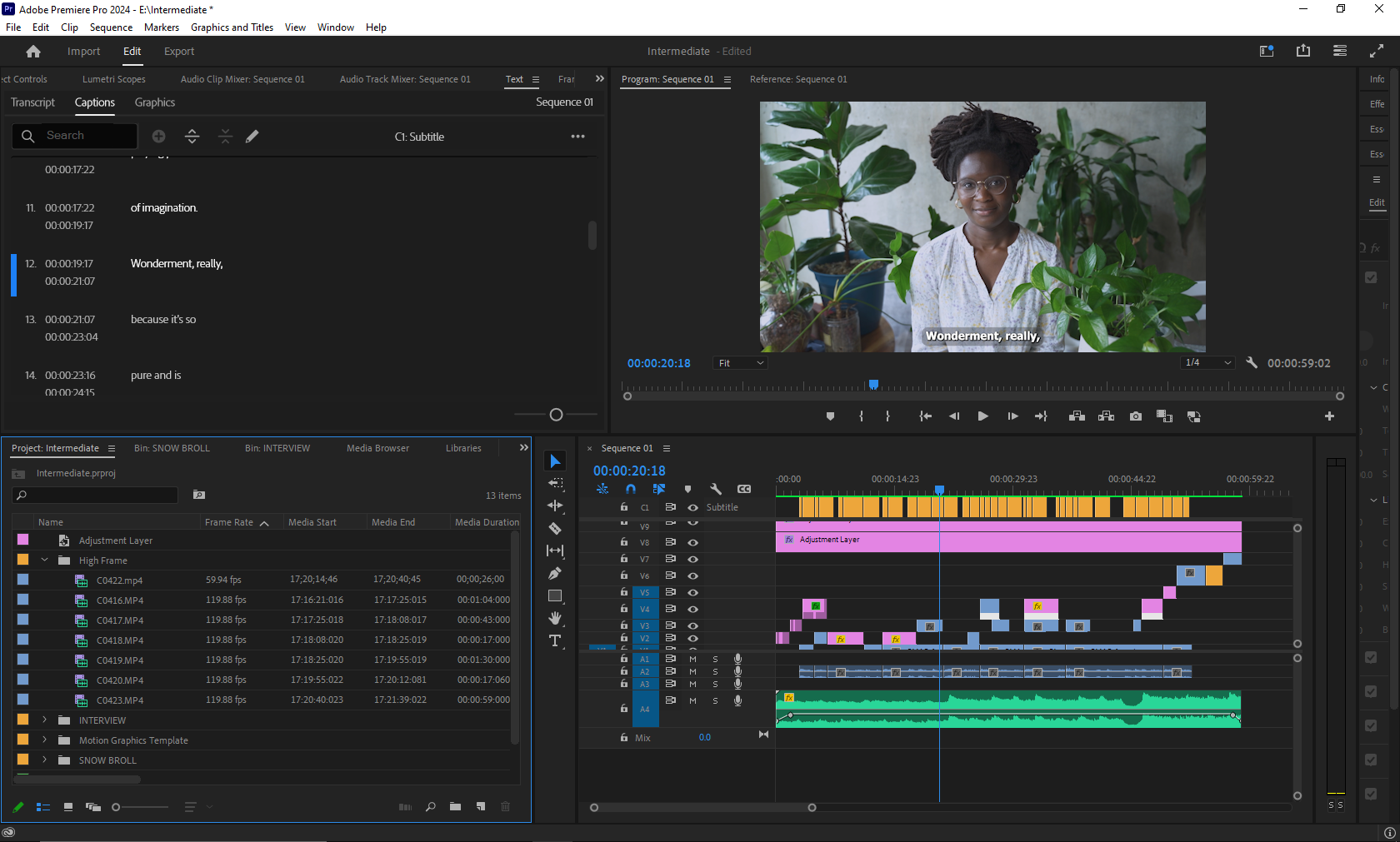The image size is (1400, 842).
Task: Expand the INTERVIEW bin folder
Action: 45,720
